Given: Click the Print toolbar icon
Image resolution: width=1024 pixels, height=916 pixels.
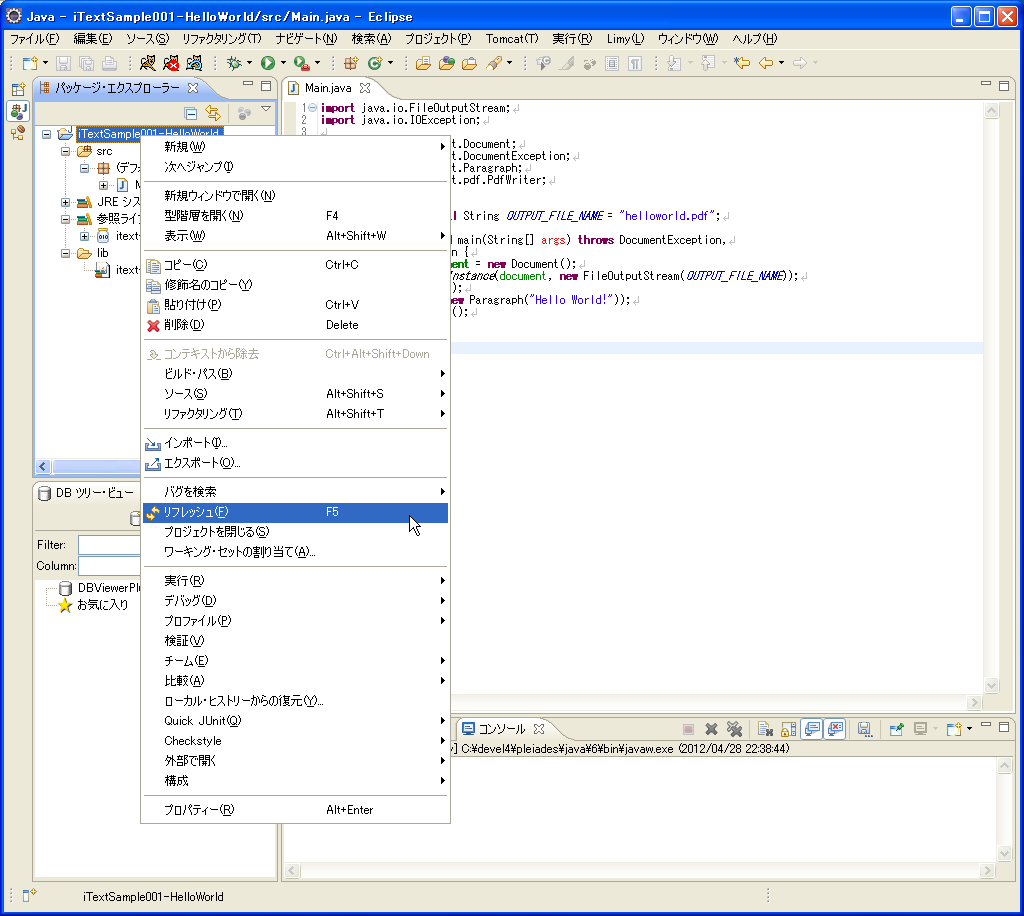Looking at the screenshot, I should pos(110,63).
